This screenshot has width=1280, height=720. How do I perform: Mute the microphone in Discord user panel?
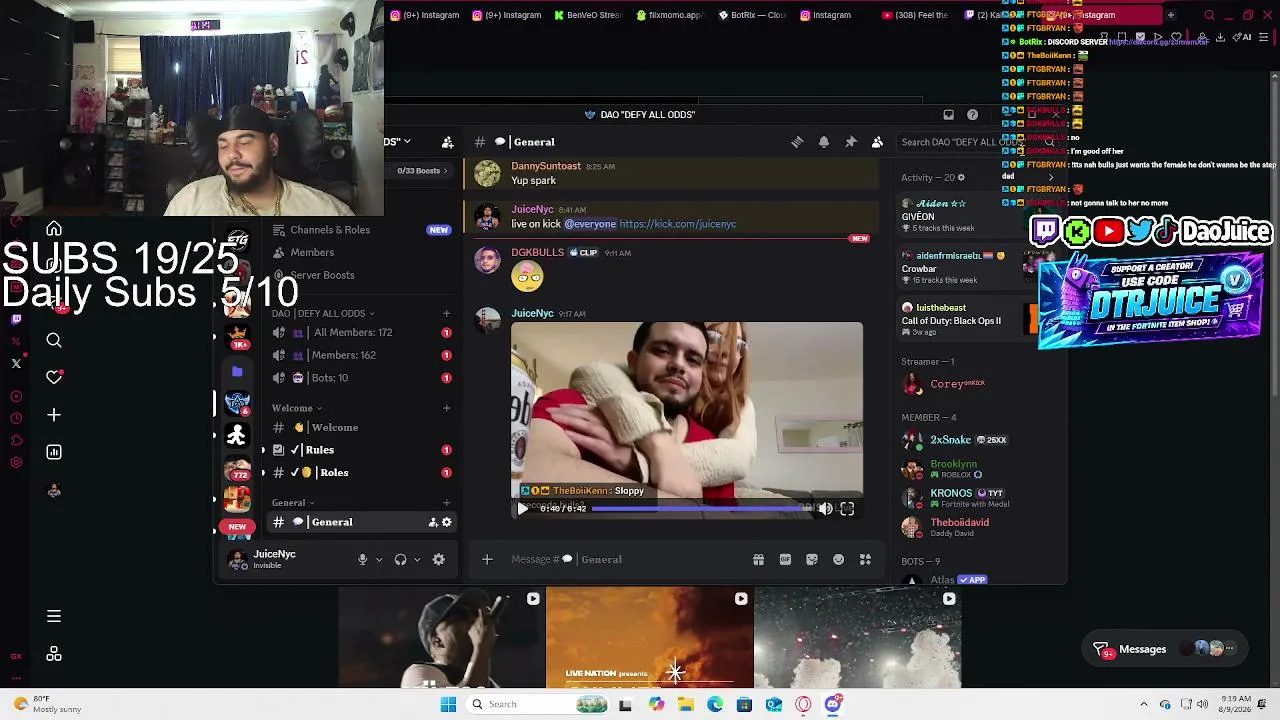tap(363, 560)
